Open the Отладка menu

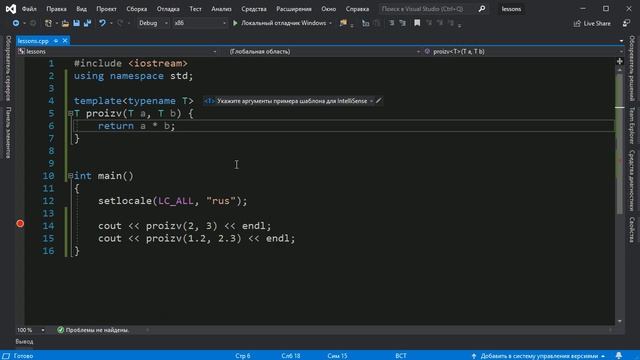[x=168, y=9]
